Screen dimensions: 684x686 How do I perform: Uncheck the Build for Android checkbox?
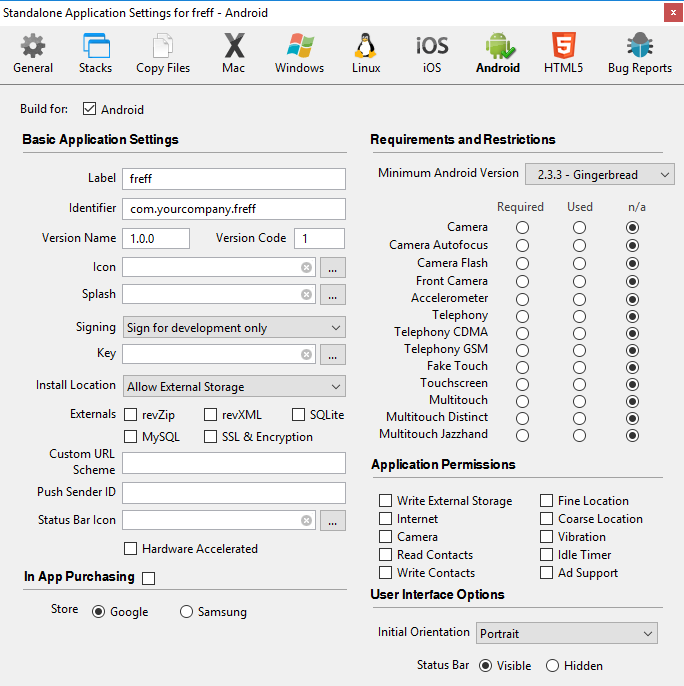90,109
